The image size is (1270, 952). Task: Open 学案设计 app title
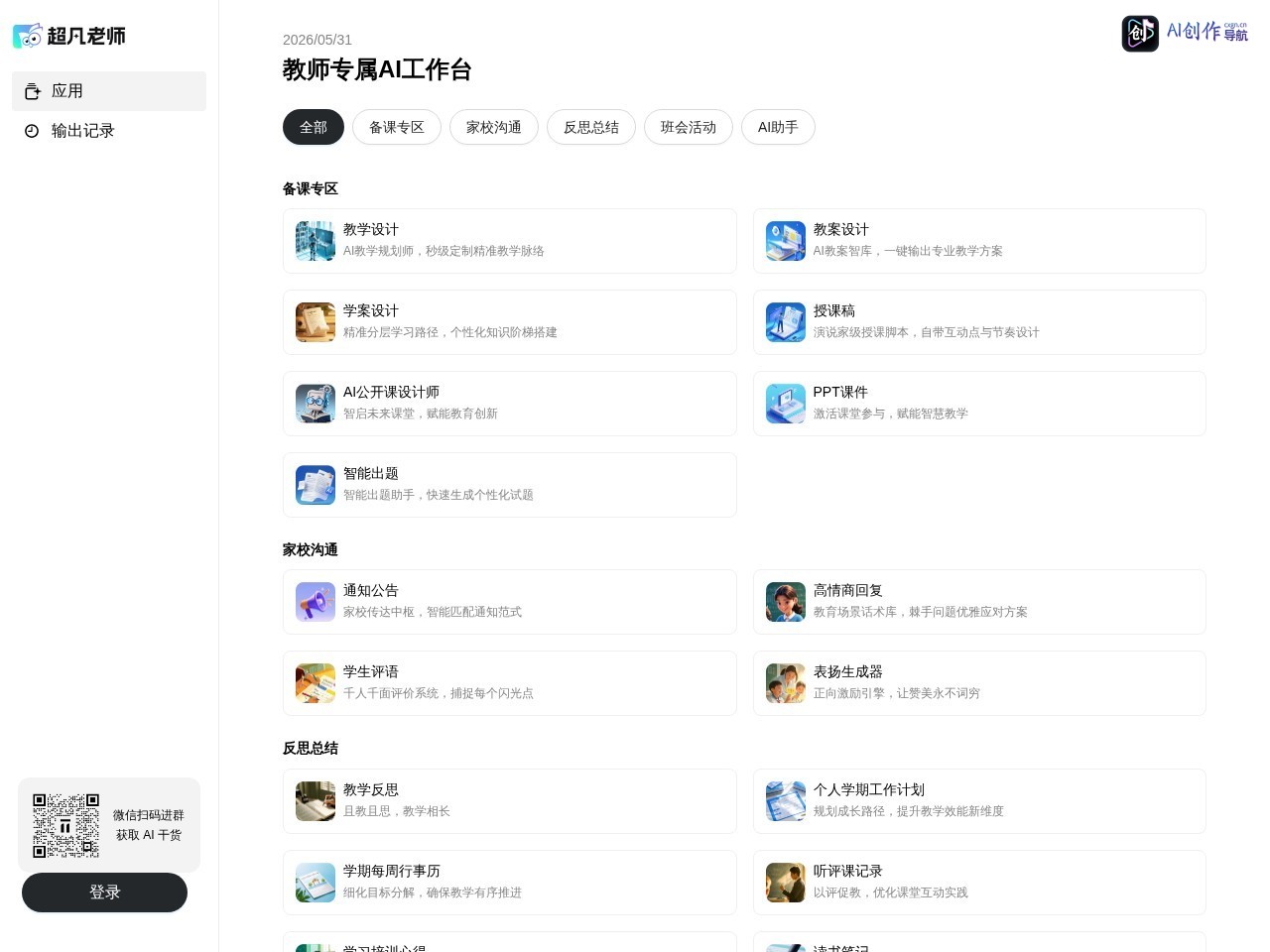[371, 310]
